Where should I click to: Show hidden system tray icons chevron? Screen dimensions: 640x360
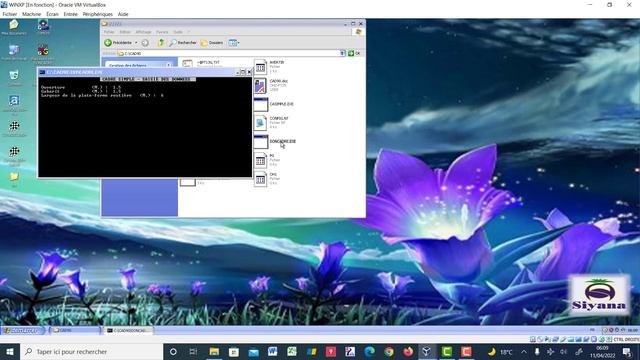[x=524, y=351]
